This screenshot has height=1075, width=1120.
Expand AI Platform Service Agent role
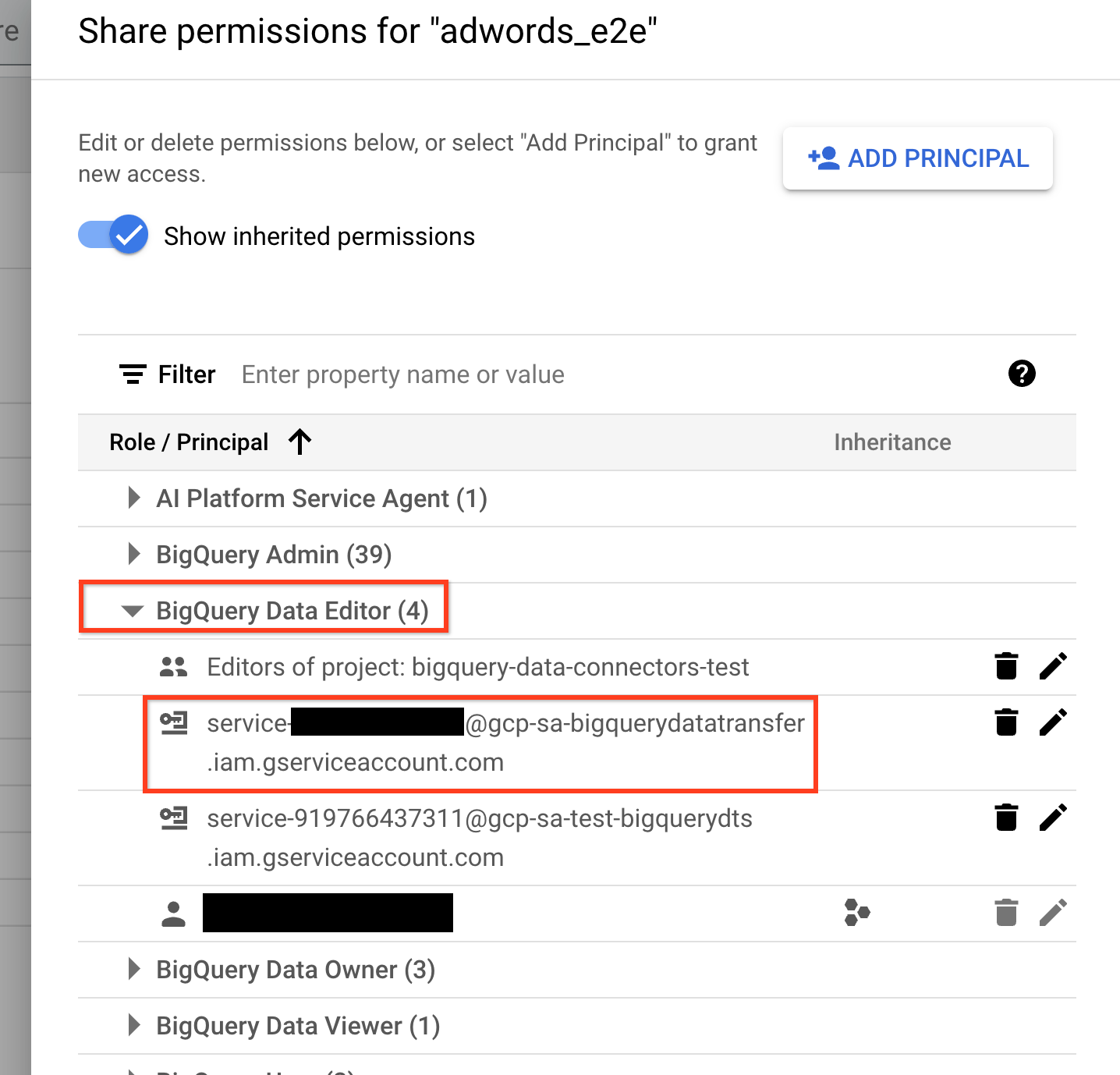(x=133, y=498)
